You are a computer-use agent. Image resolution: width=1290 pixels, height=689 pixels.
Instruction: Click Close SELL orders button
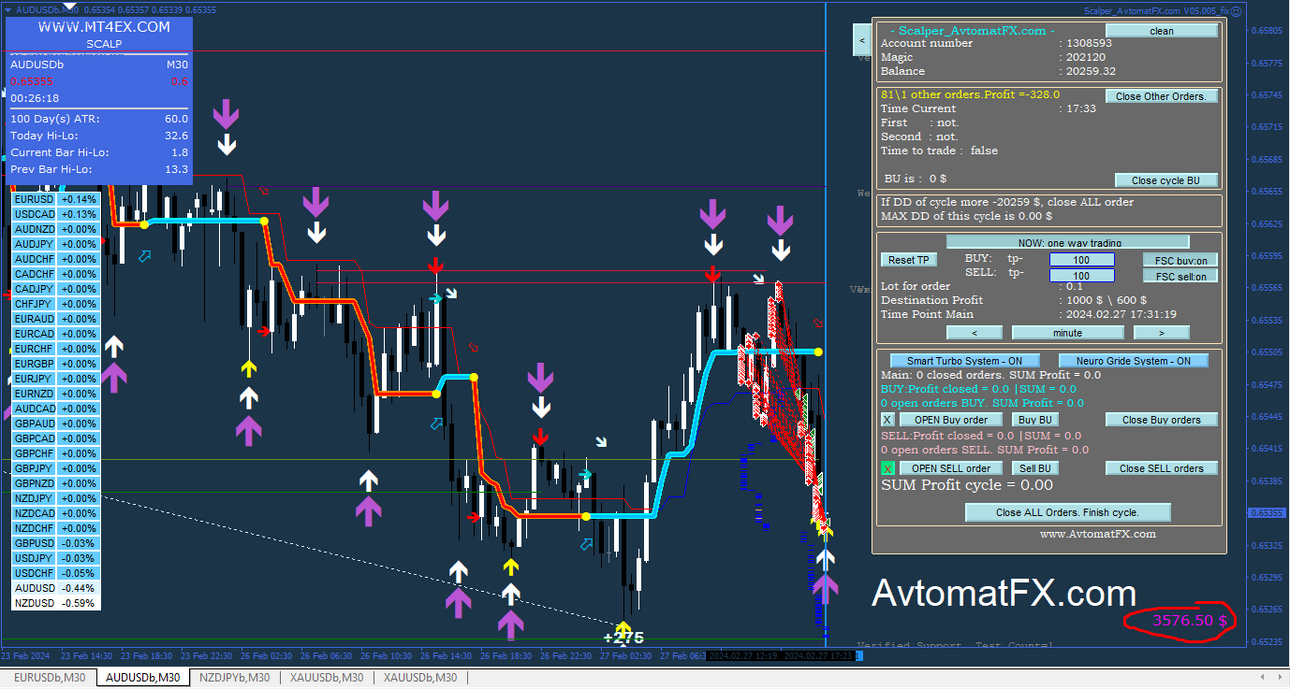[1161, 468]
